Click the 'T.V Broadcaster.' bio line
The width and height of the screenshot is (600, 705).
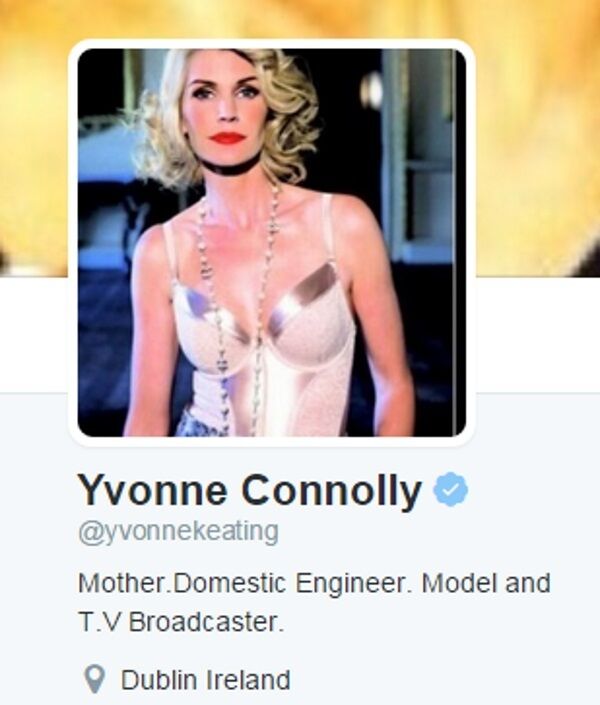[181, 622]
